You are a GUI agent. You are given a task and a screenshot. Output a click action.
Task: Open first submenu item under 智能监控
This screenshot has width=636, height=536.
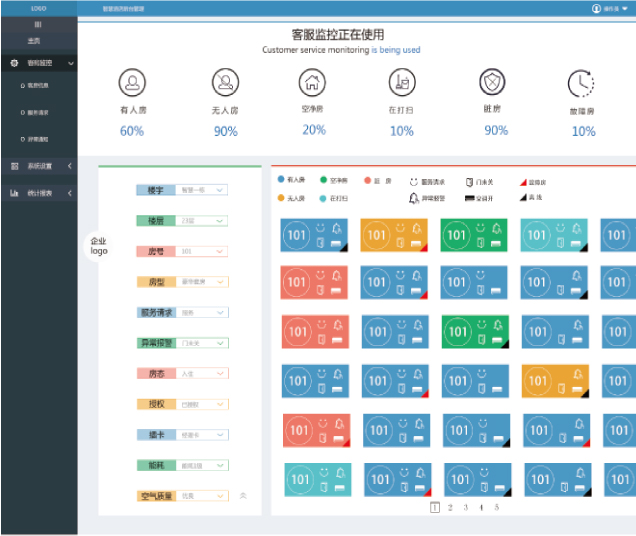[34, 86]
